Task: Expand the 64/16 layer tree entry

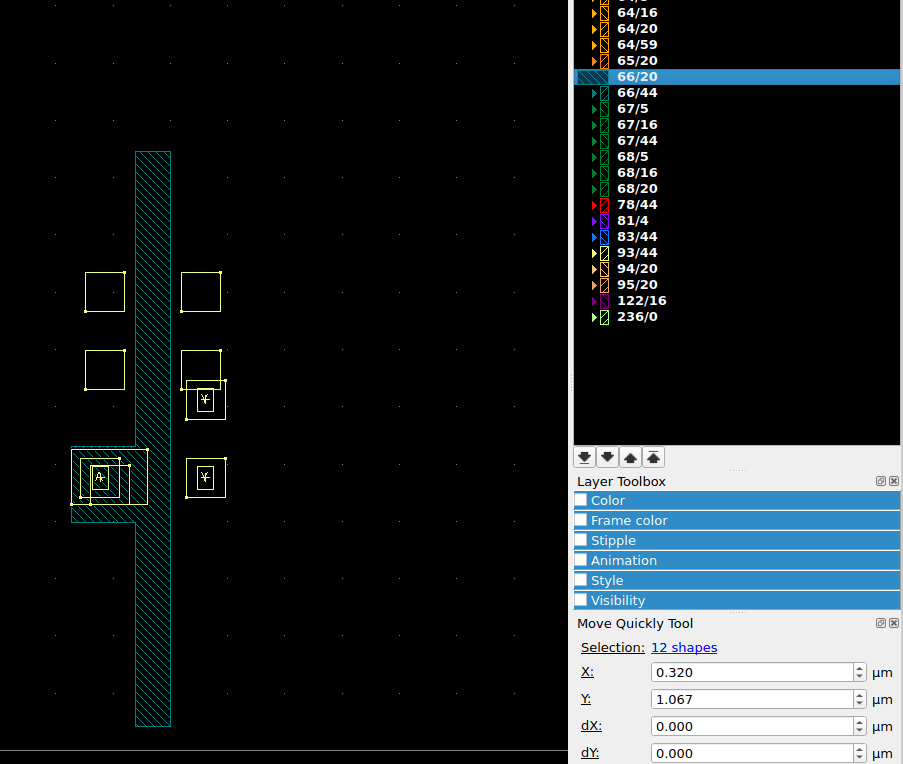Action: pyautogui.click(x=594, y=12)
